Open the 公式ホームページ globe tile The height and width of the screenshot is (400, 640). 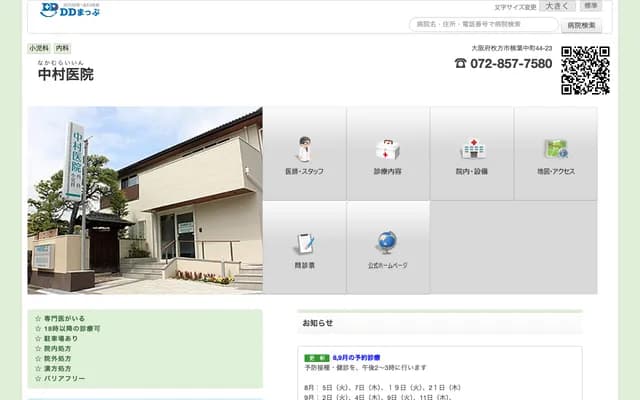[x=388, y=247]
